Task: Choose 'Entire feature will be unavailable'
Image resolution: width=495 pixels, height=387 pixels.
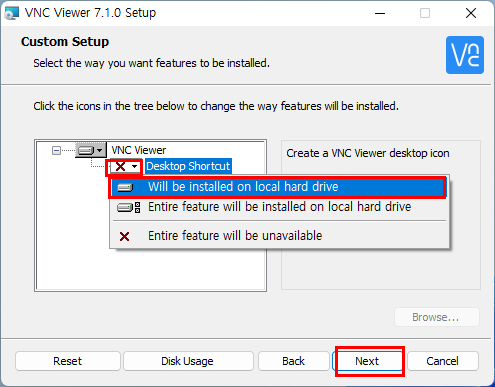Action: [280, 236]
